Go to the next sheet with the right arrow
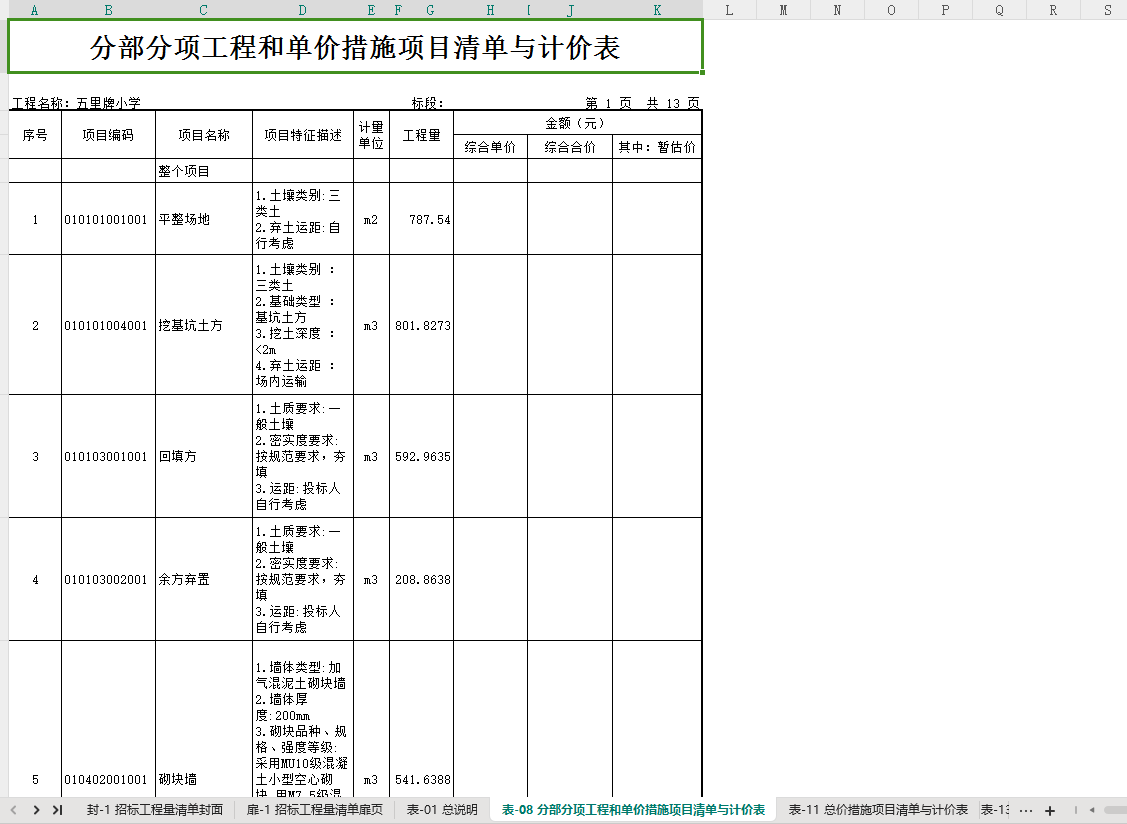Image resolution: width=1127 pixels, height=824 pixels. [x=36, y=810]
